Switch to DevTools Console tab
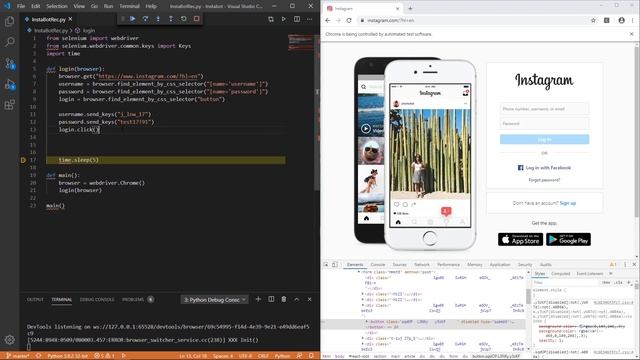 coord(378,264)
